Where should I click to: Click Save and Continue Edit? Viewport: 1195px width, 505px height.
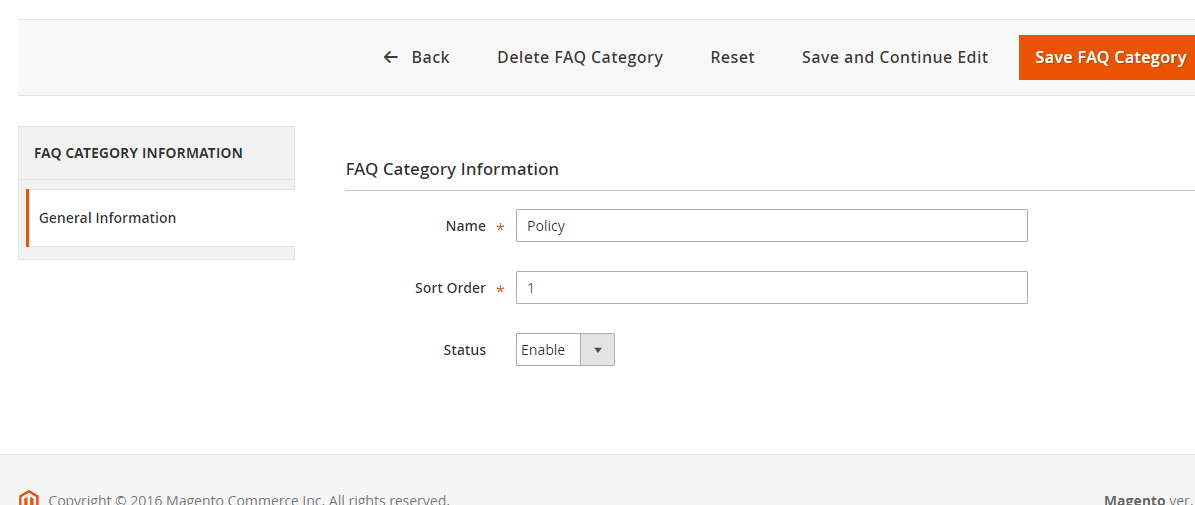tap(894, 58)
